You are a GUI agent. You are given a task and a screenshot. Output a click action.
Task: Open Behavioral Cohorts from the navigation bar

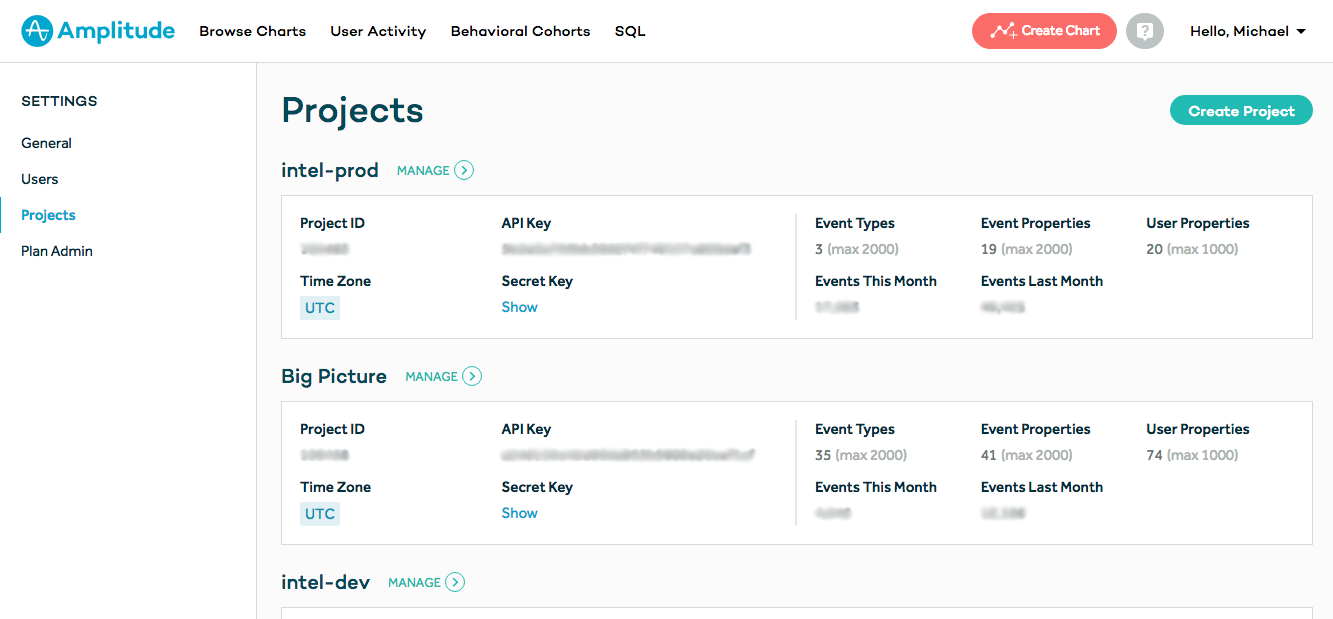pyautogui.click(x=520, y=31)
